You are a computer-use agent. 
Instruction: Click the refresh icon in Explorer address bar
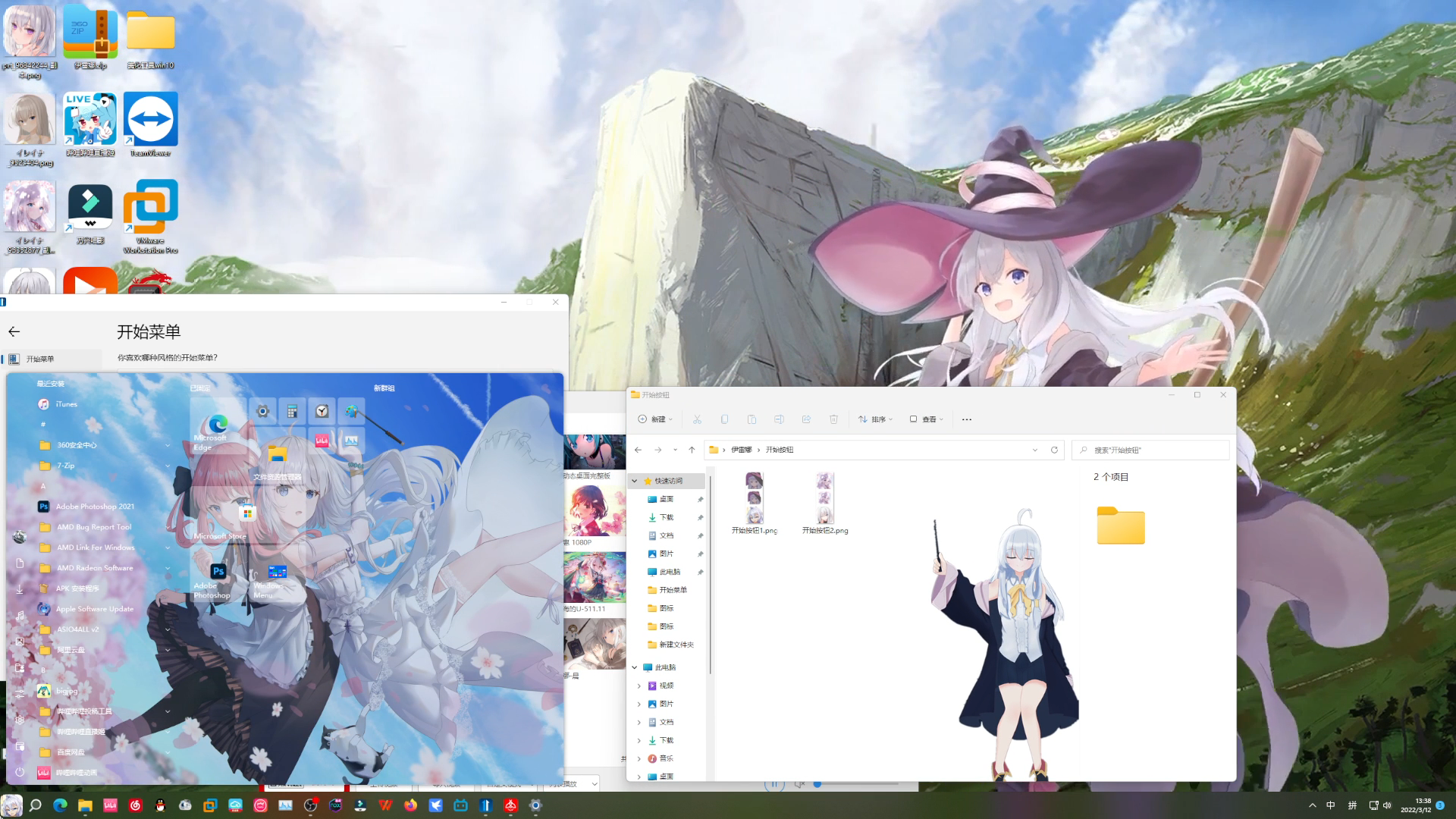(x=1054, y=450)
